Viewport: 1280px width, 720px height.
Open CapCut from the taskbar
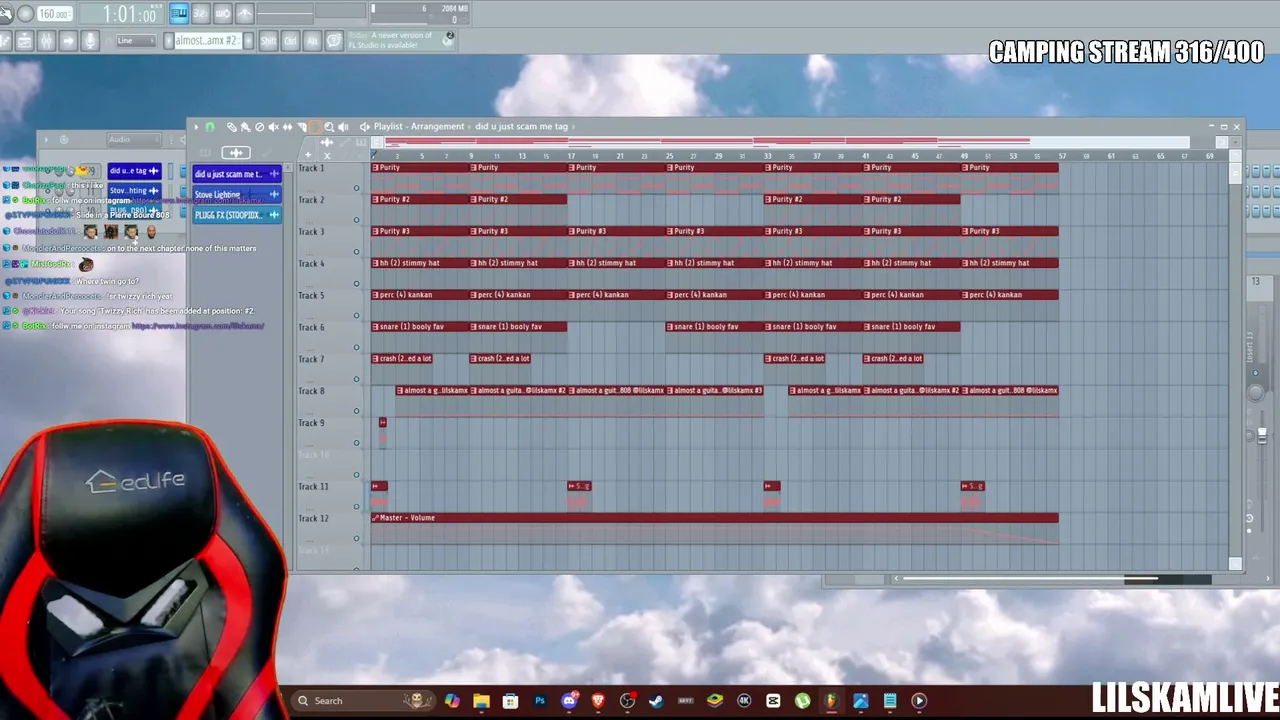tap(773, 701)
